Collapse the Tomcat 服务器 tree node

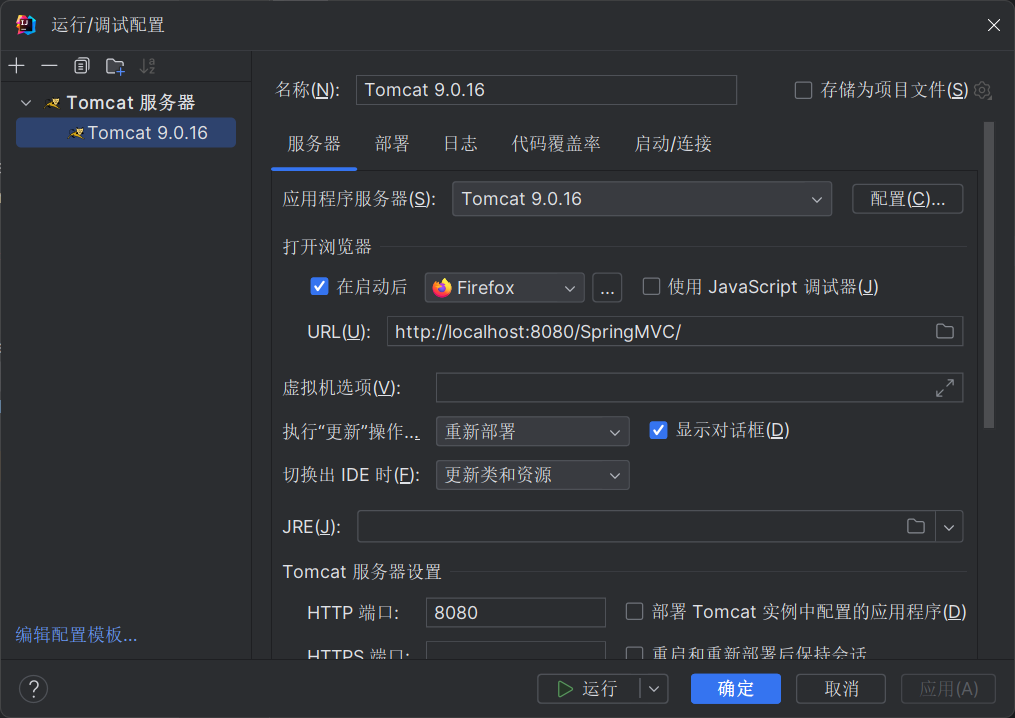(x=26, y=102)
